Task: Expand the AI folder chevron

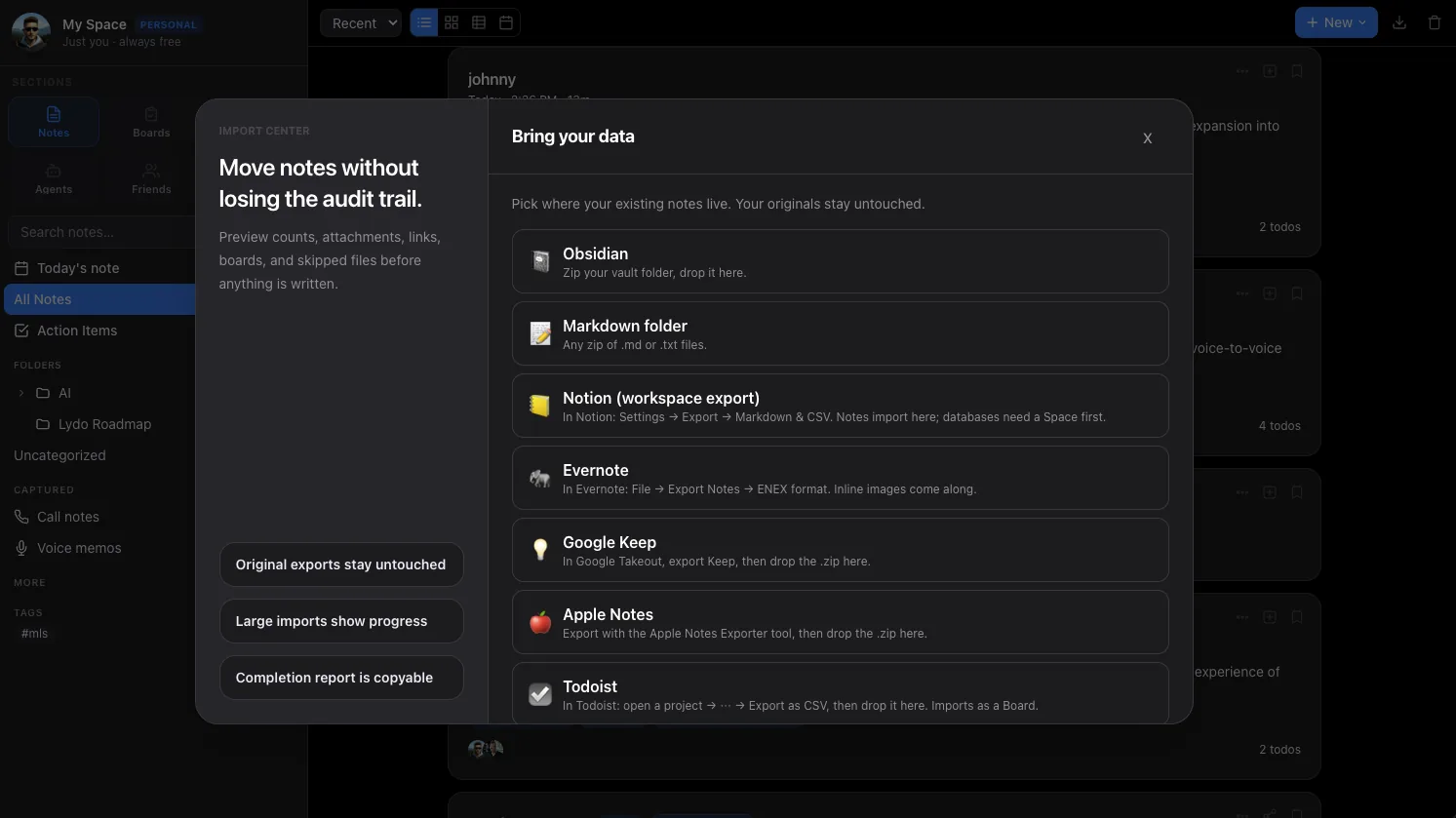Action: click(21, 393)
